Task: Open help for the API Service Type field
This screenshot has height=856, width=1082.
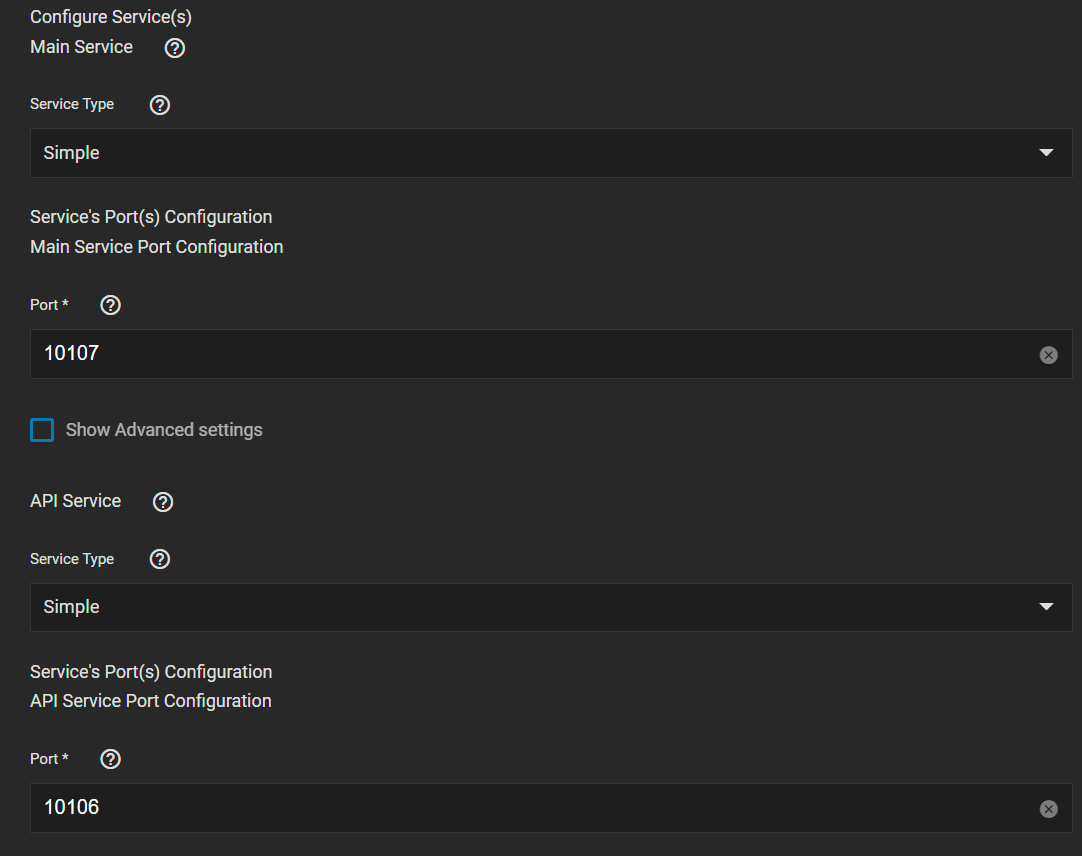Action: [x=159, y=559]
